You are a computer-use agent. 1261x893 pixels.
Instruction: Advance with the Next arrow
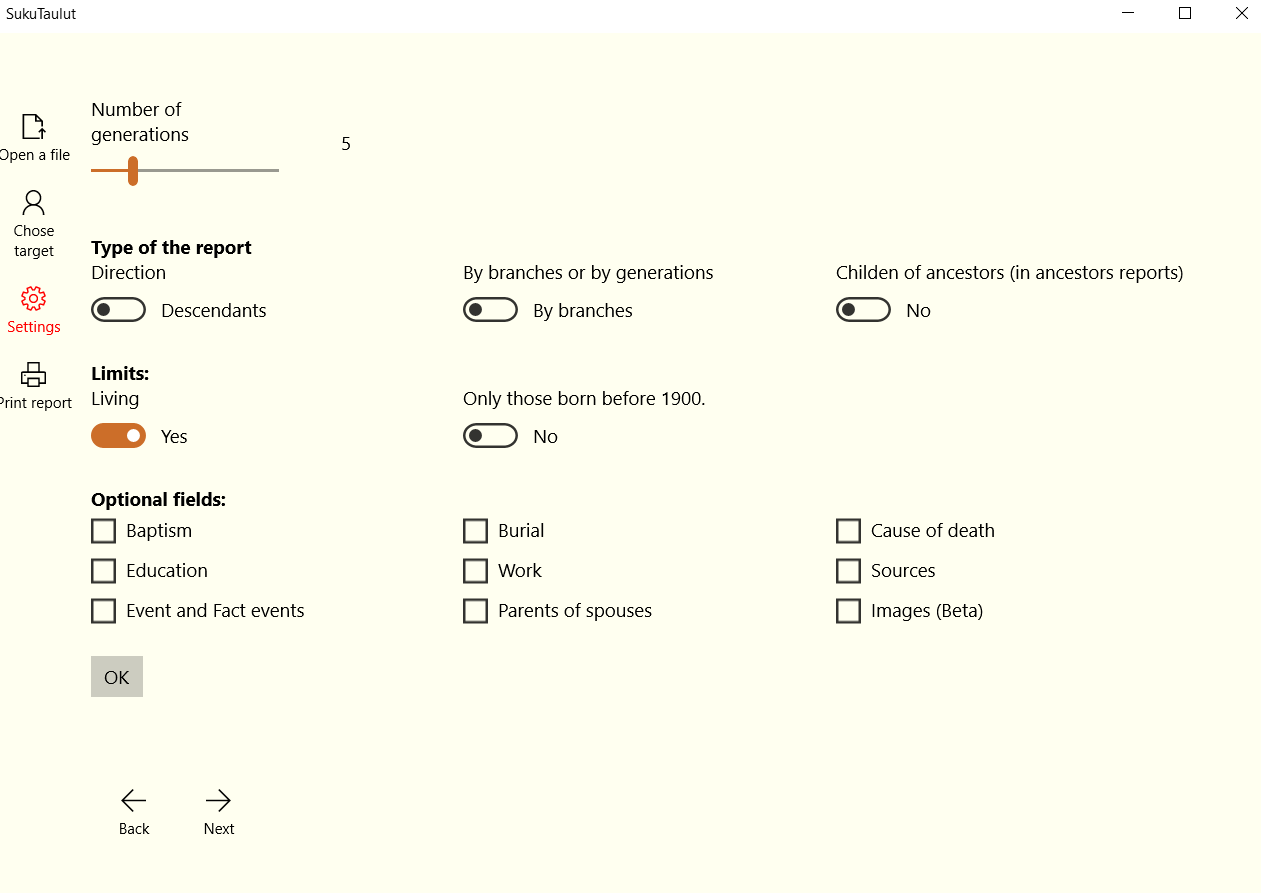[x=218, y=800]
